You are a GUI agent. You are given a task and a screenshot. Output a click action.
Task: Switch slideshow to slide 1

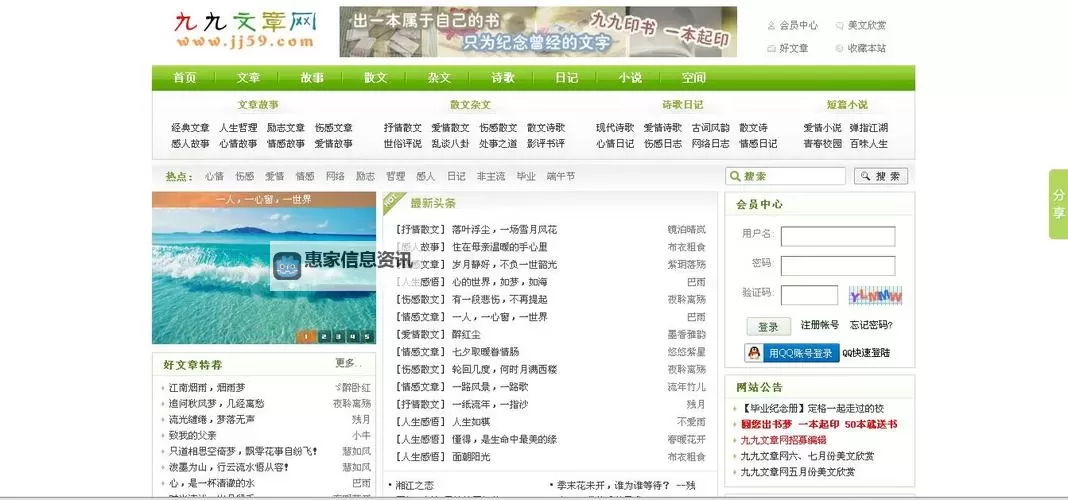307,337
